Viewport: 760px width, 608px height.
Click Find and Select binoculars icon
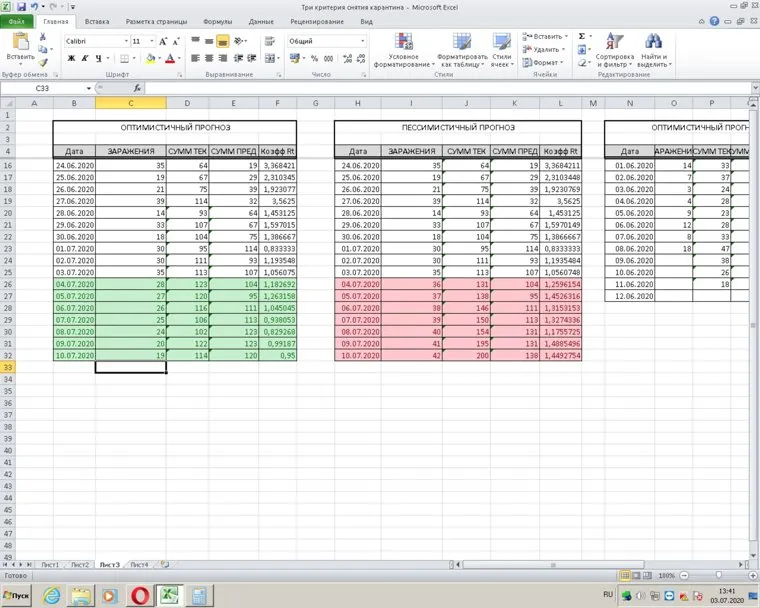tap(654, 42)
